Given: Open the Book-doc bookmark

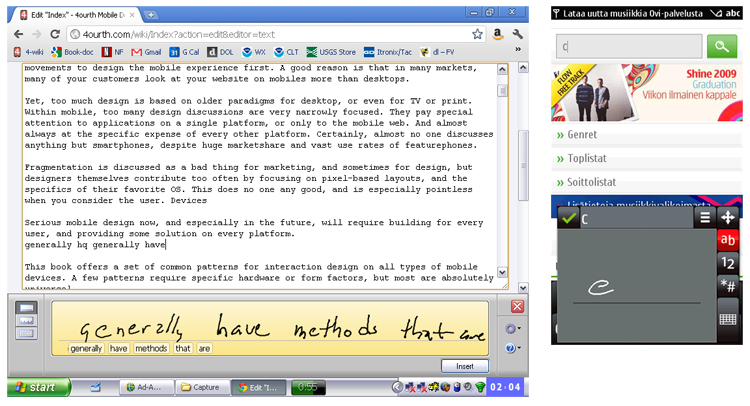Looking at the screenshot, I should pyautogui.click(x=73, y=52).
